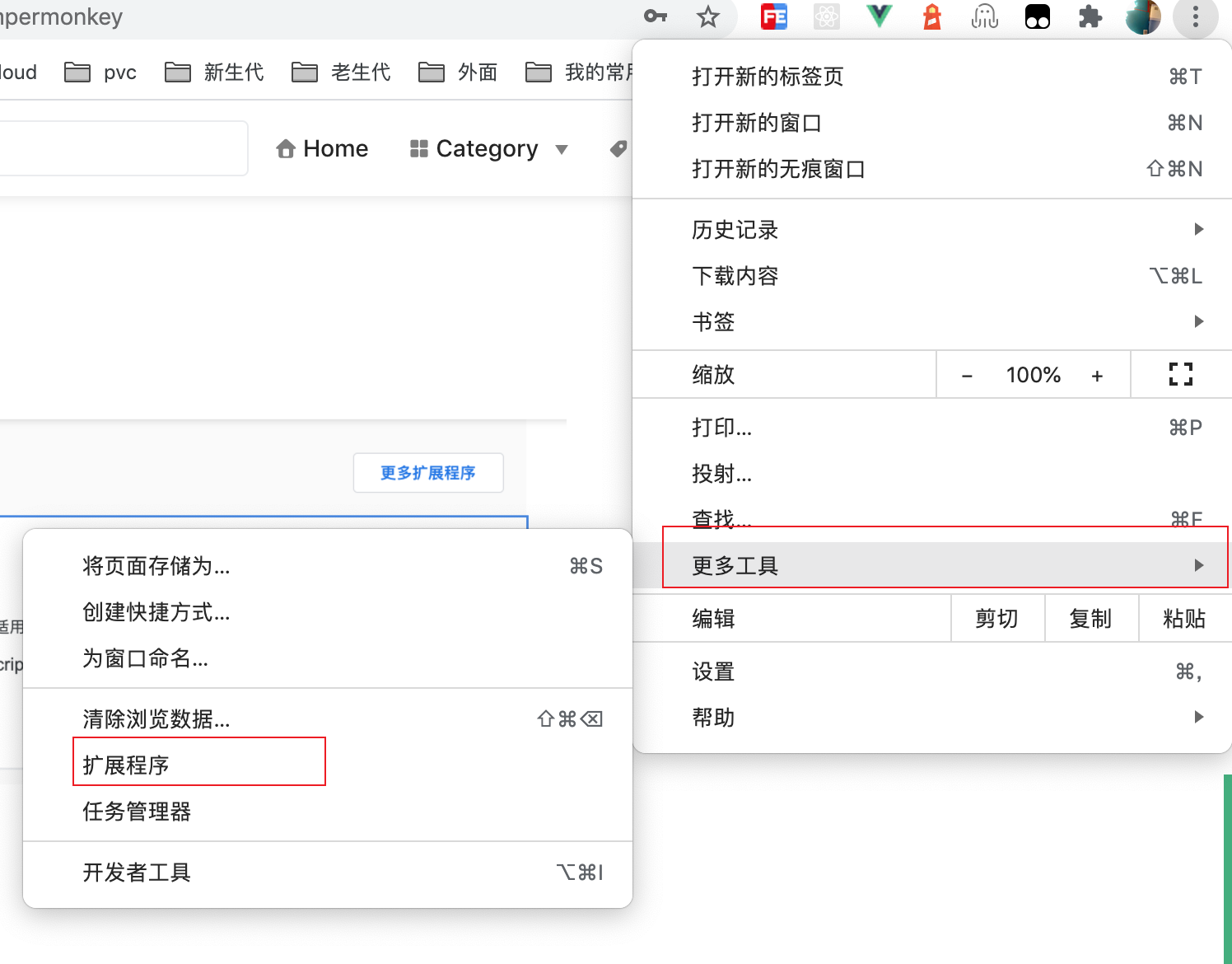Click the Chrome three-dot menu button
Screen dimensions: 1232x964
[1196, 16]
